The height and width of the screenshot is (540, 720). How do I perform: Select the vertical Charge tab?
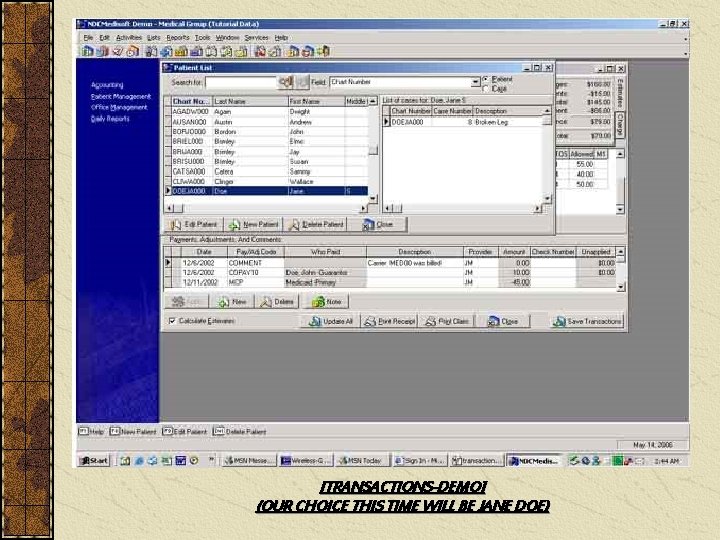click(x=620, y=125)
